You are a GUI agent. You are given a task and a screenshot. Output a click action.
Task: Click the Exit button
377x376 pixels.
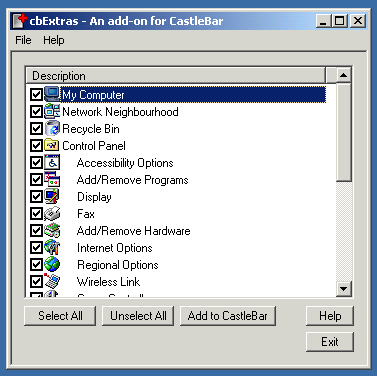pyautogui.click(x=330, y=342)
